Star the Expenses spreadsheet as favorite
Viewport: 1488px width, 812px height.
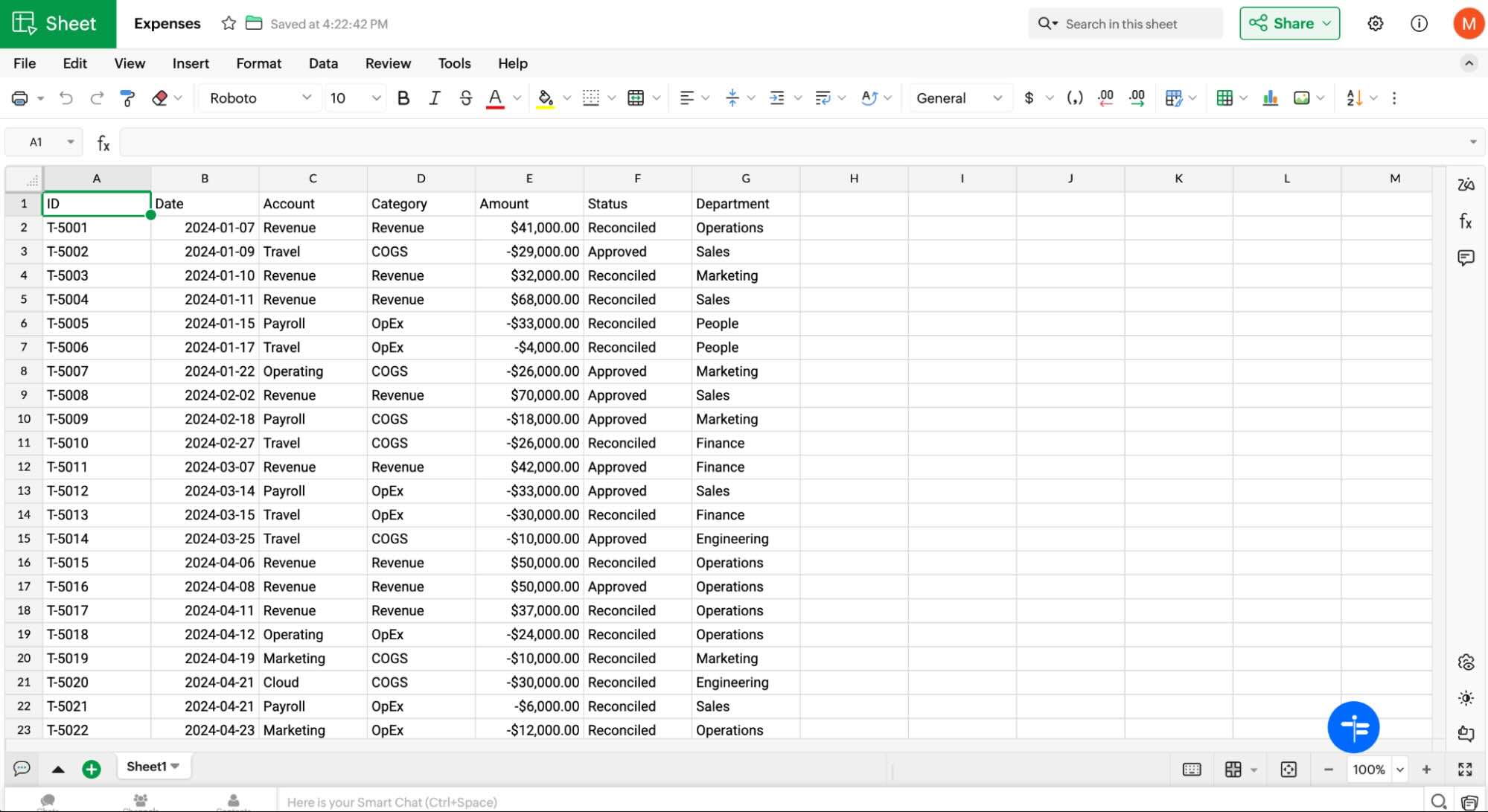tap(229, 23)
